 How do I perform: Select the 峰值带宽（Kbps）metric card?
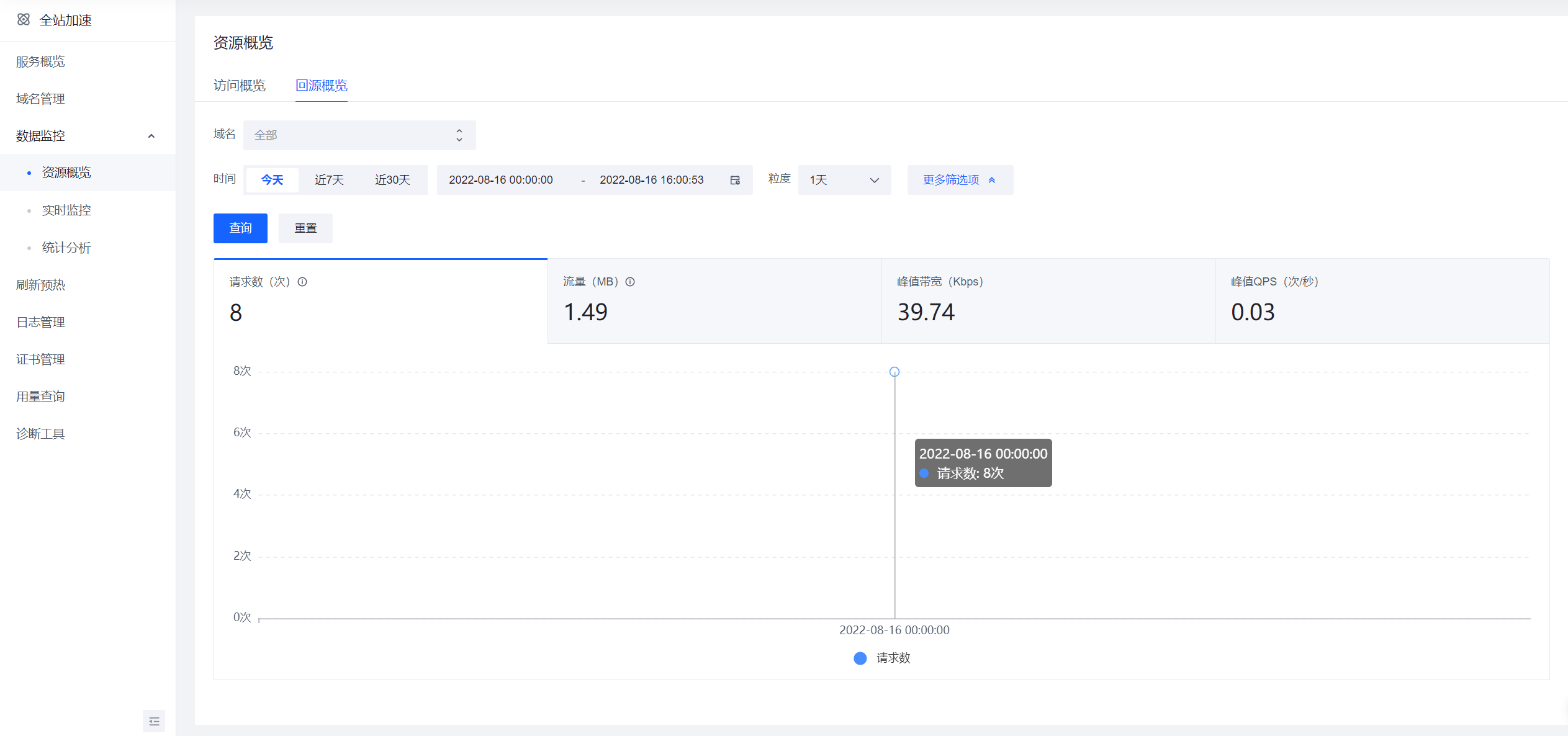[x=1048, y=301]
